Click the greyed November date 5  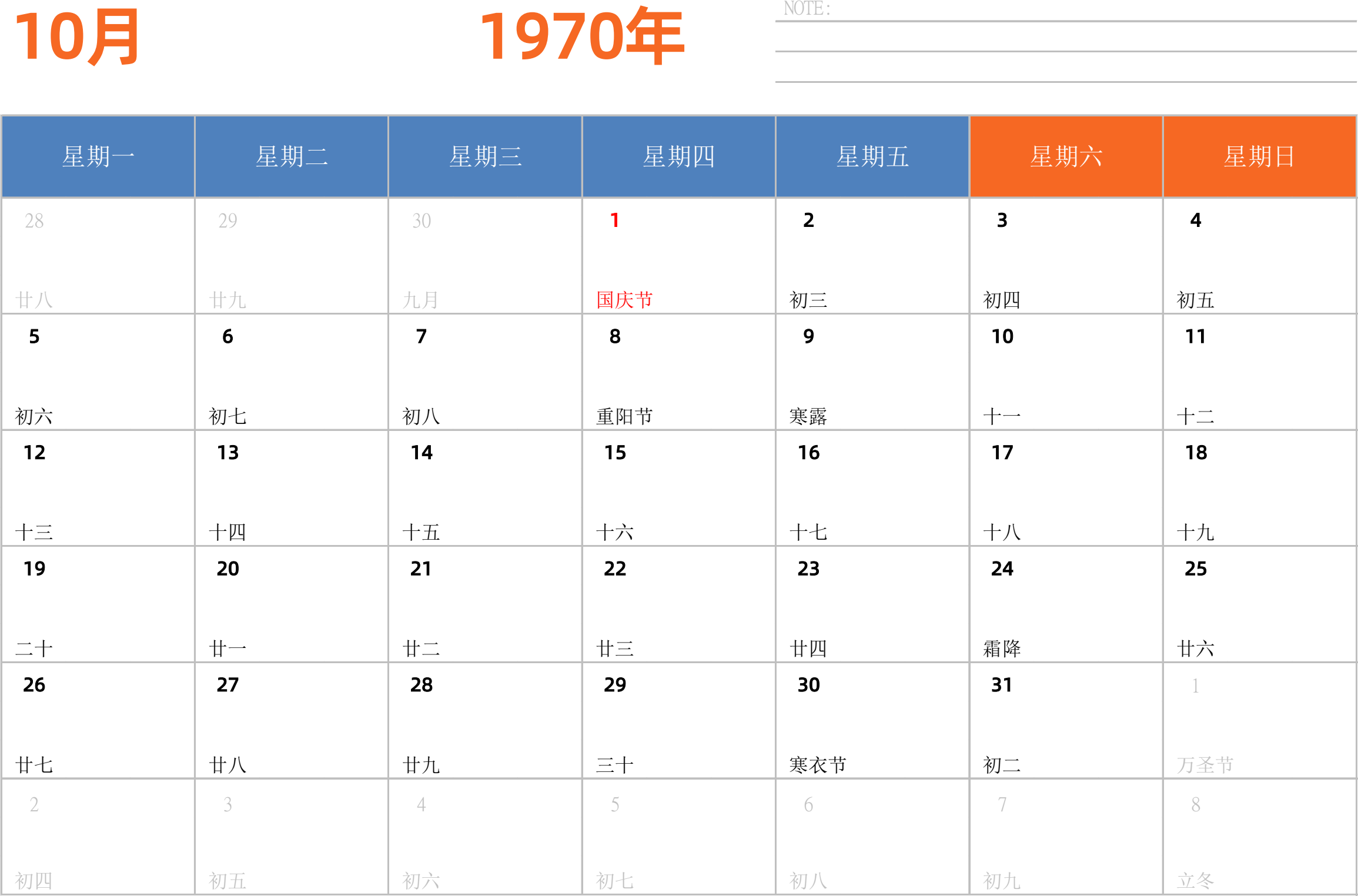[615, 804]
